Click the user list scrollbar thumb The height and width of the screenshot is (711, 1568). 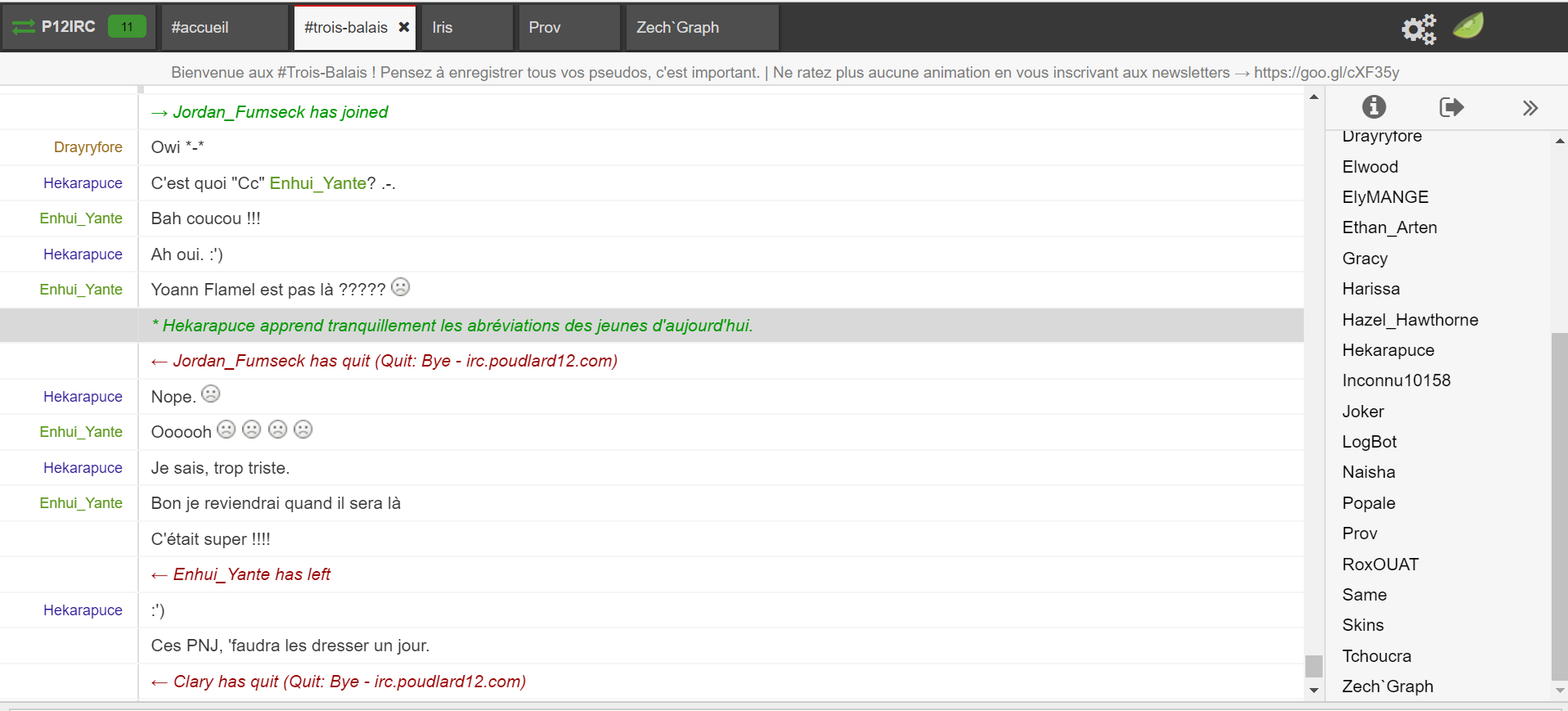point(1560,506)
